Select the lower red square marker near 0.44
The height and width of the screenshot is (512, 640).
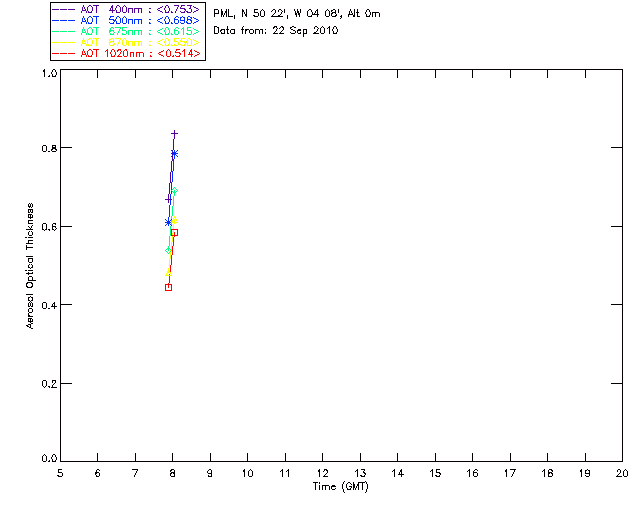168,287
